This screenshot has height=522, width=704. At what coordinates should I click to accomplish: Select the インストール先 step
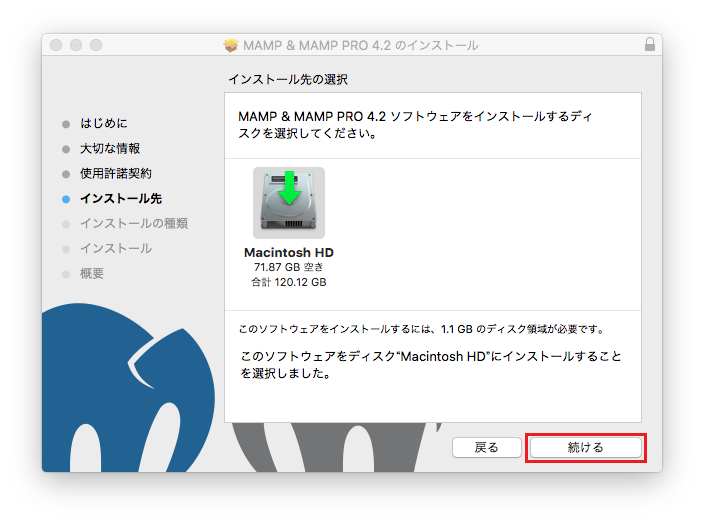tap(121, 199)
